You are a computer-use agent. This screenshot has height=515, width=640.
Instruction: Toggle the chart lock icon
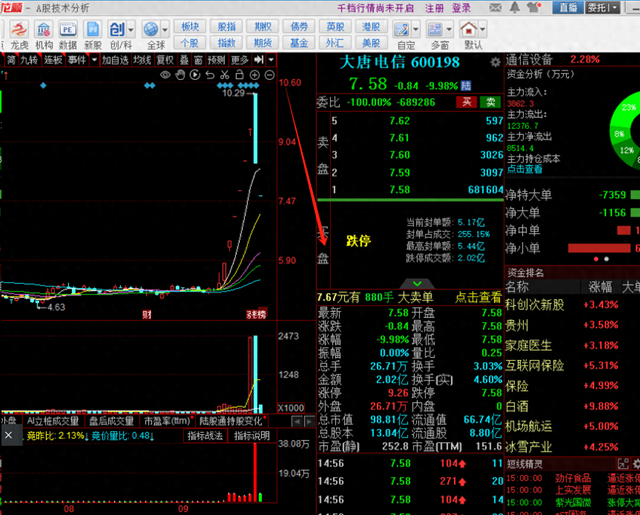click(x=240, y=75)
